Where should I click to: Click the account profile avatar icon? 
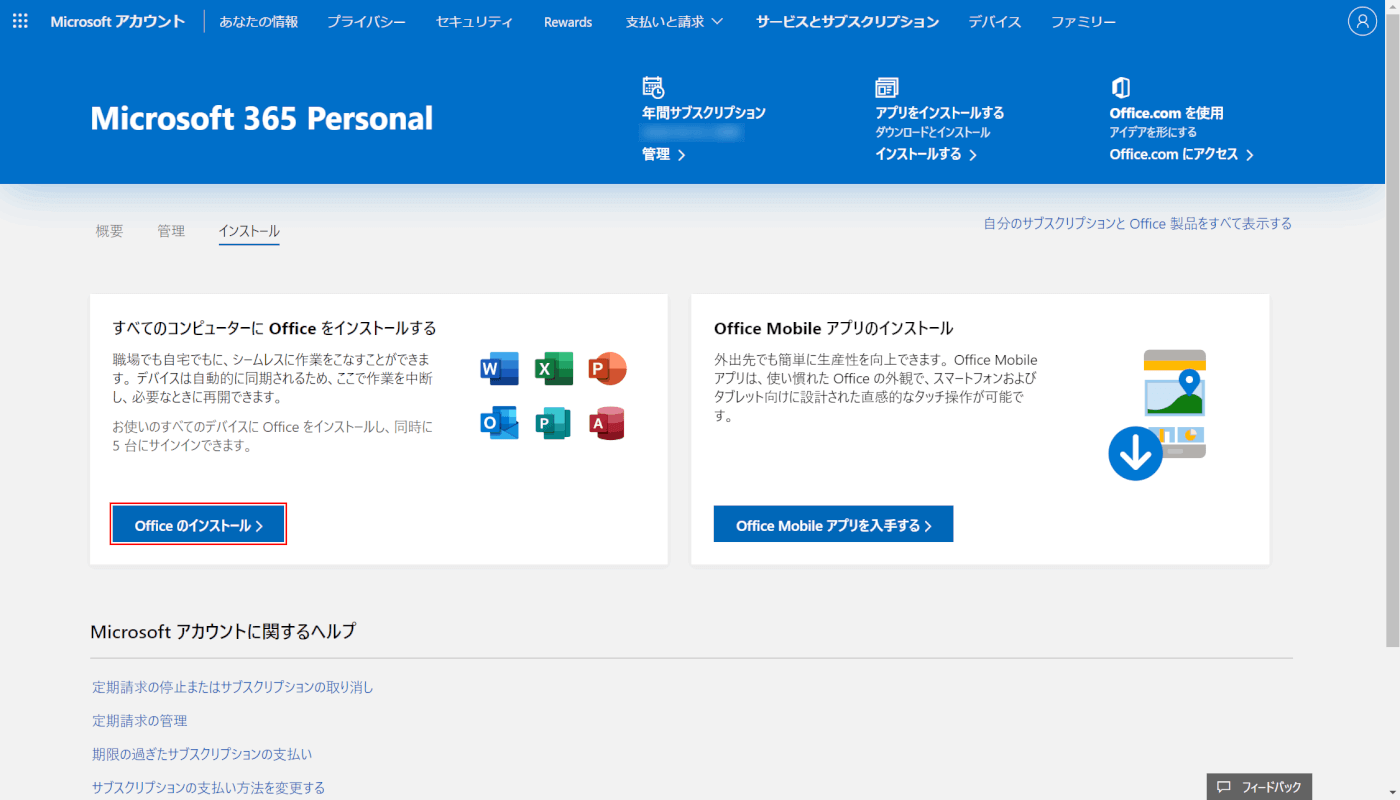click(x=1362, y=21)
